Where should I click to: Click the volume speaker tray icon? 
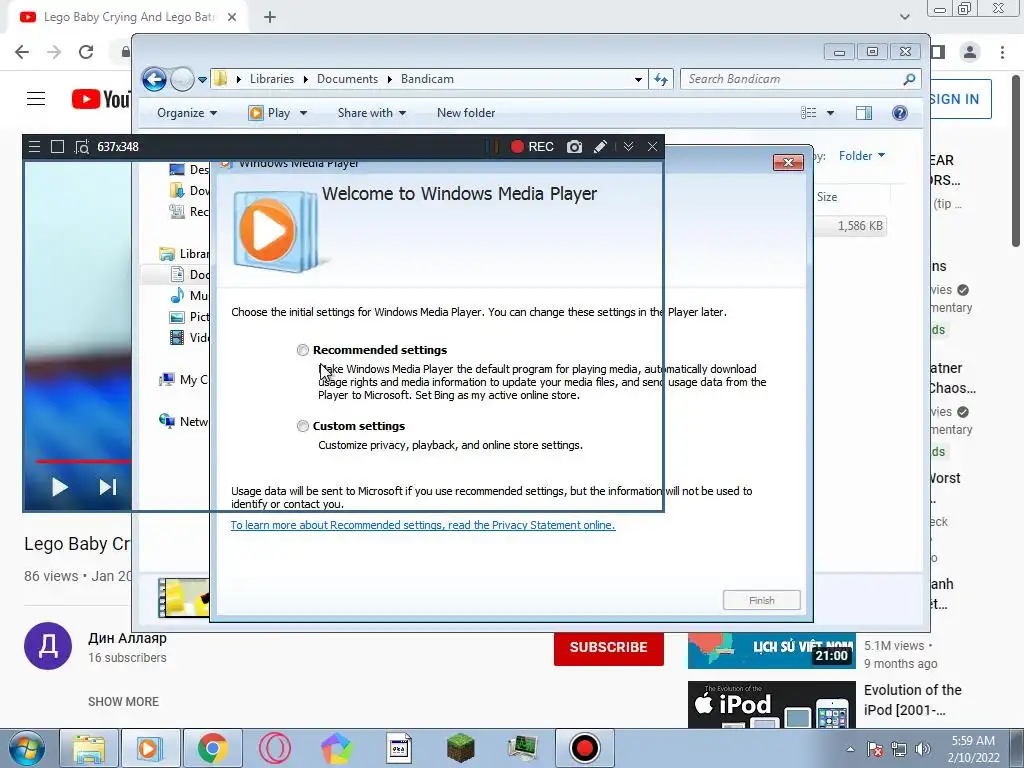923,749
